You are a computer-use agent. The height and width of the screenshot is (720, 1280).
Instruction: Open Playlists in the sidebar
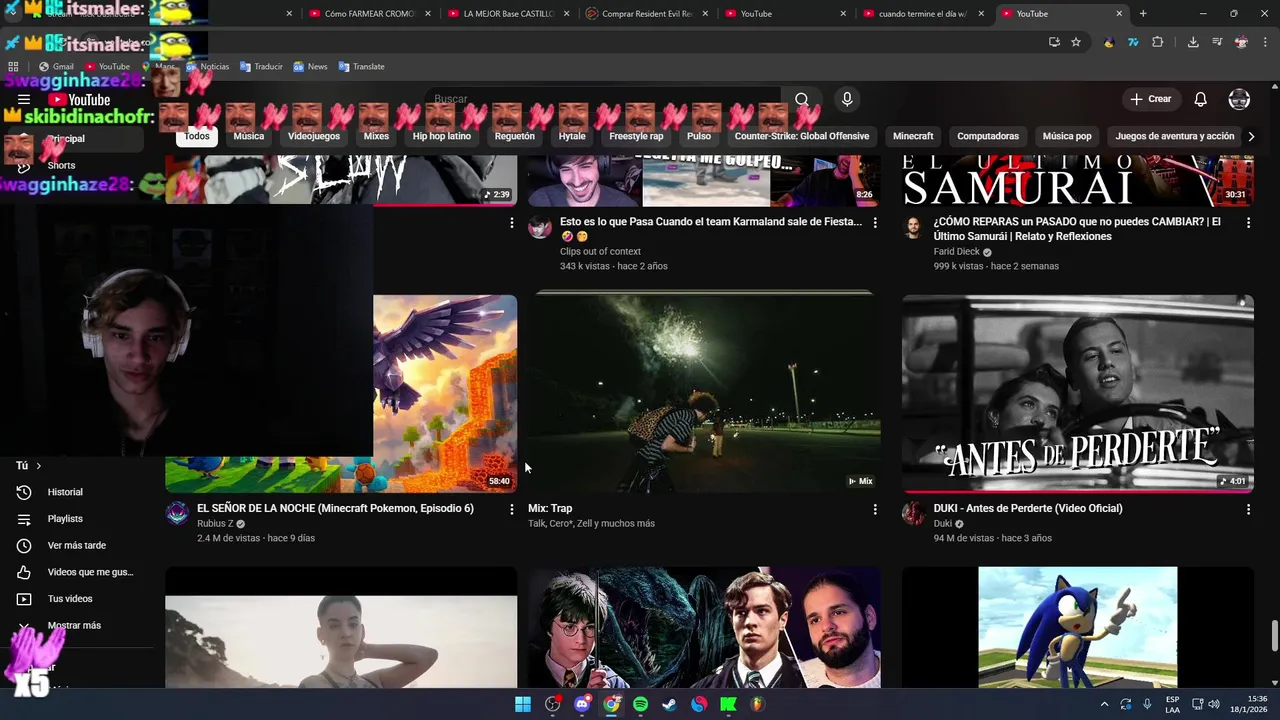(x=80, y=519)
